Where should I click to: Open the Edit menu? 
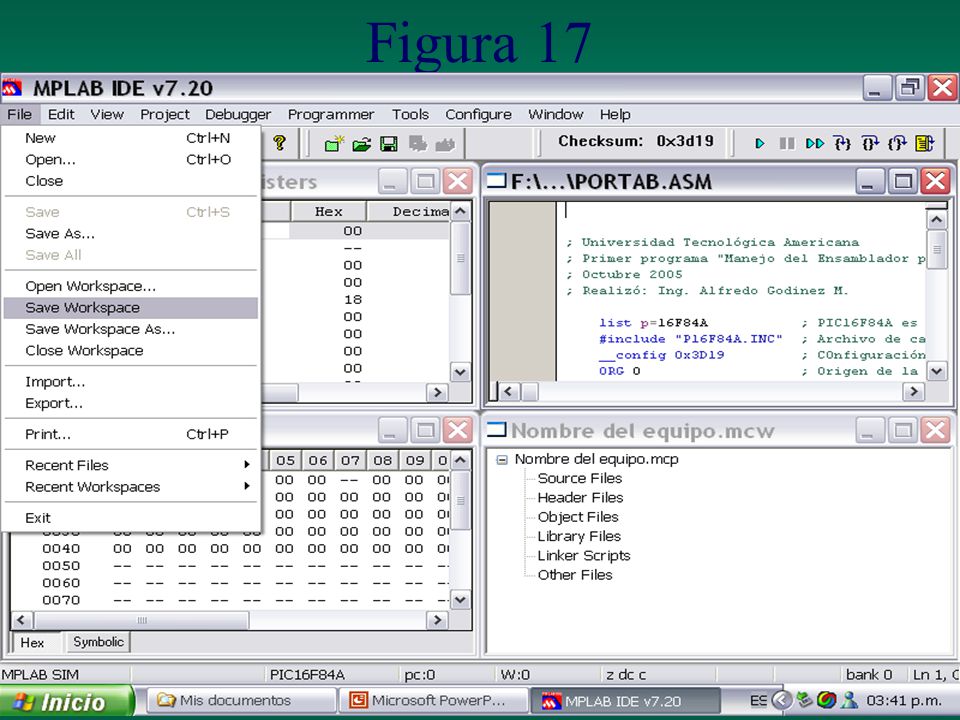click(x=61, y=114)
